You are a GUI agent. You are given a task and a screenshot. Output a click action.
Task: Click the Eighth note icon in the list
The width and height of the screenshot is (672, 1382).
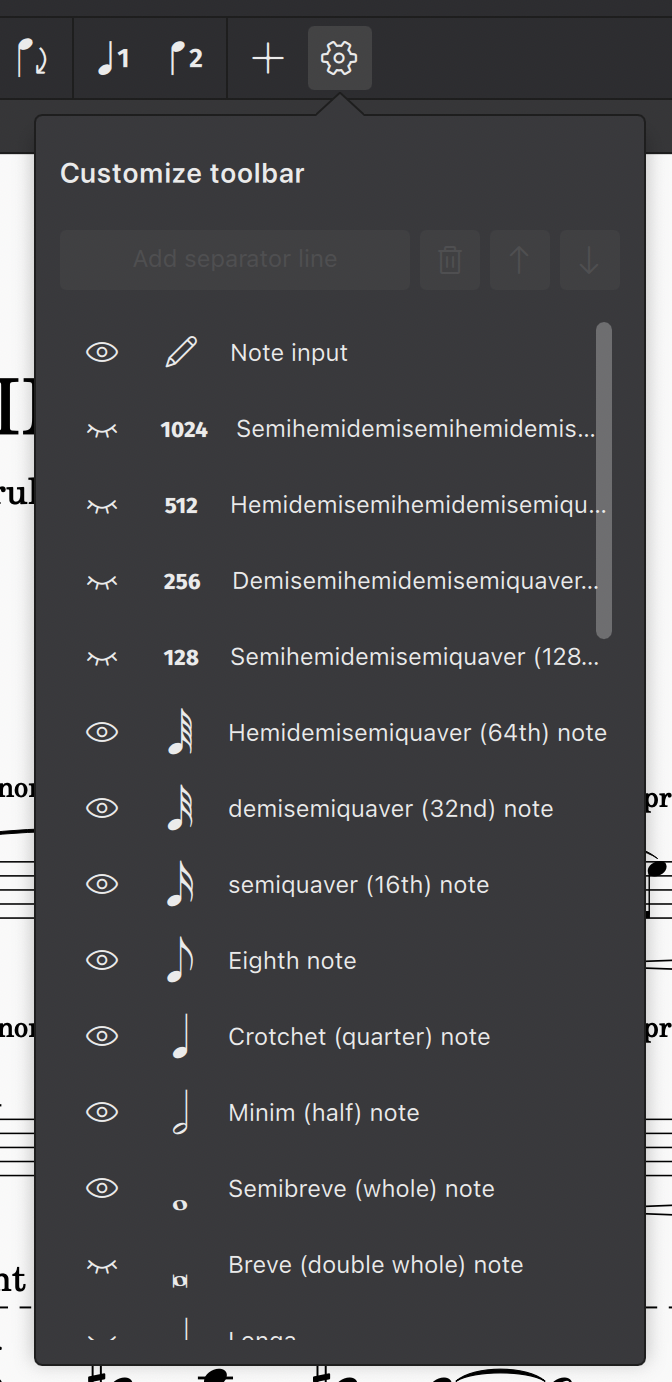pyautogui.click(x=180, y=960)
